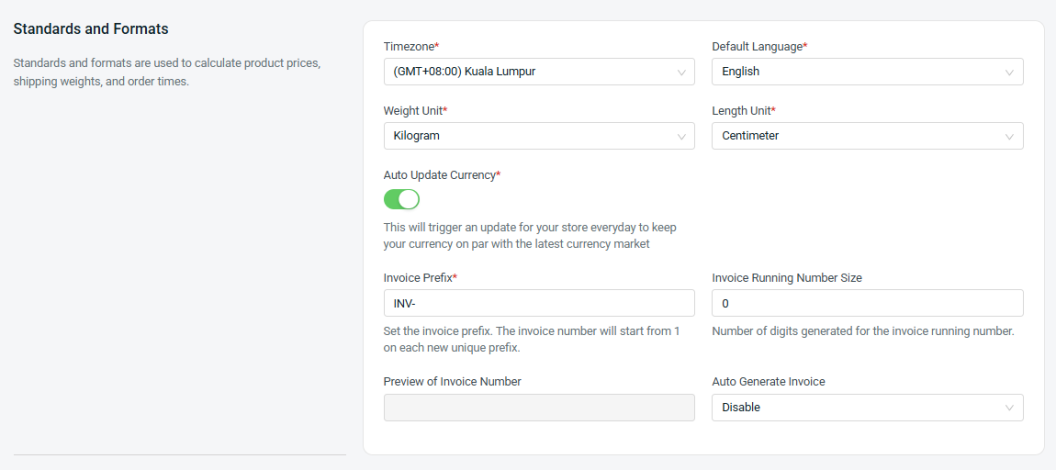This screenshot has height=470, width=1056.
Task: Select the Default Language dropdown showing English
Action: tap(858, 72)
